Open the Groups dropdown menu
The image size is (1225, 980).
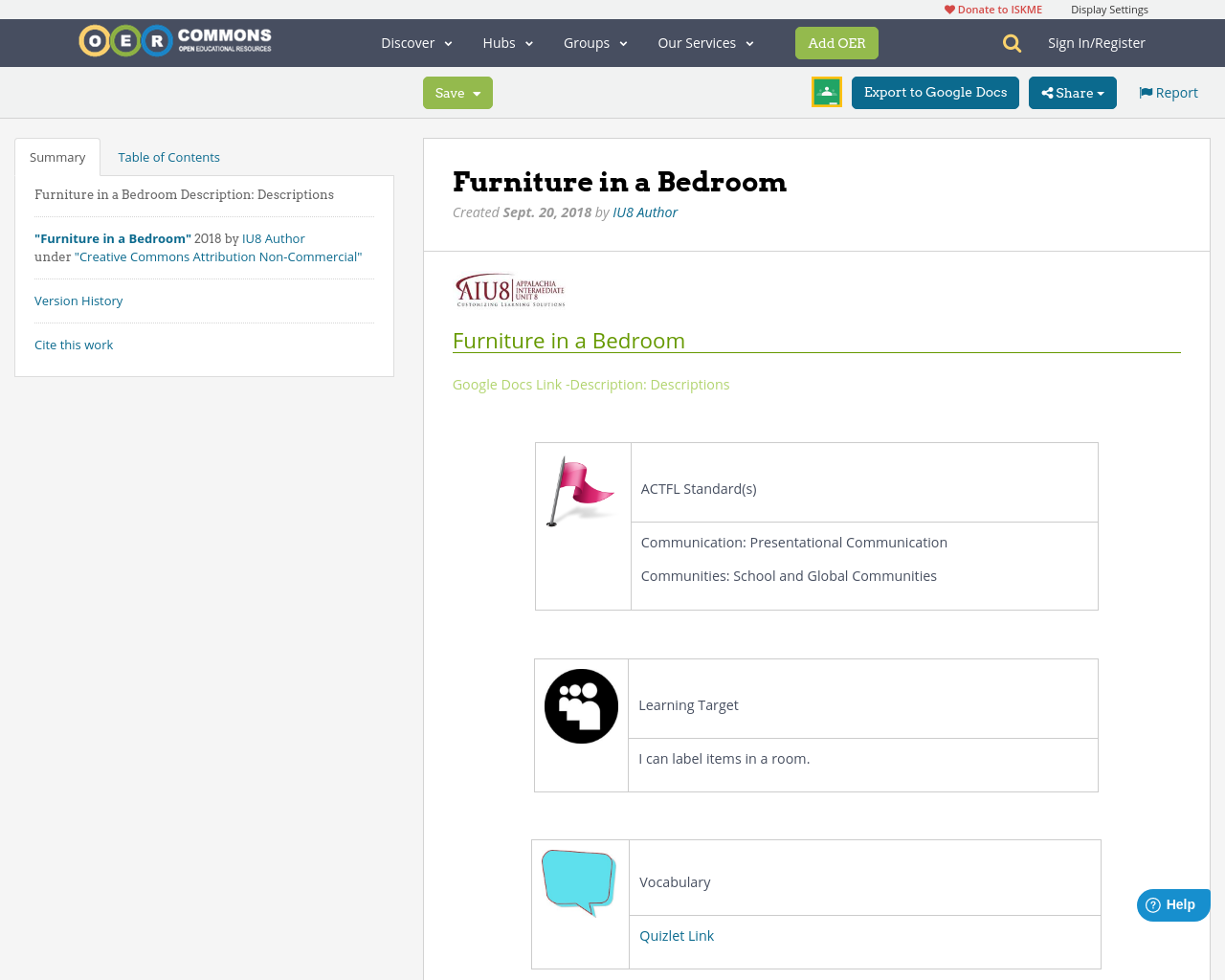[x=595, y=43]
